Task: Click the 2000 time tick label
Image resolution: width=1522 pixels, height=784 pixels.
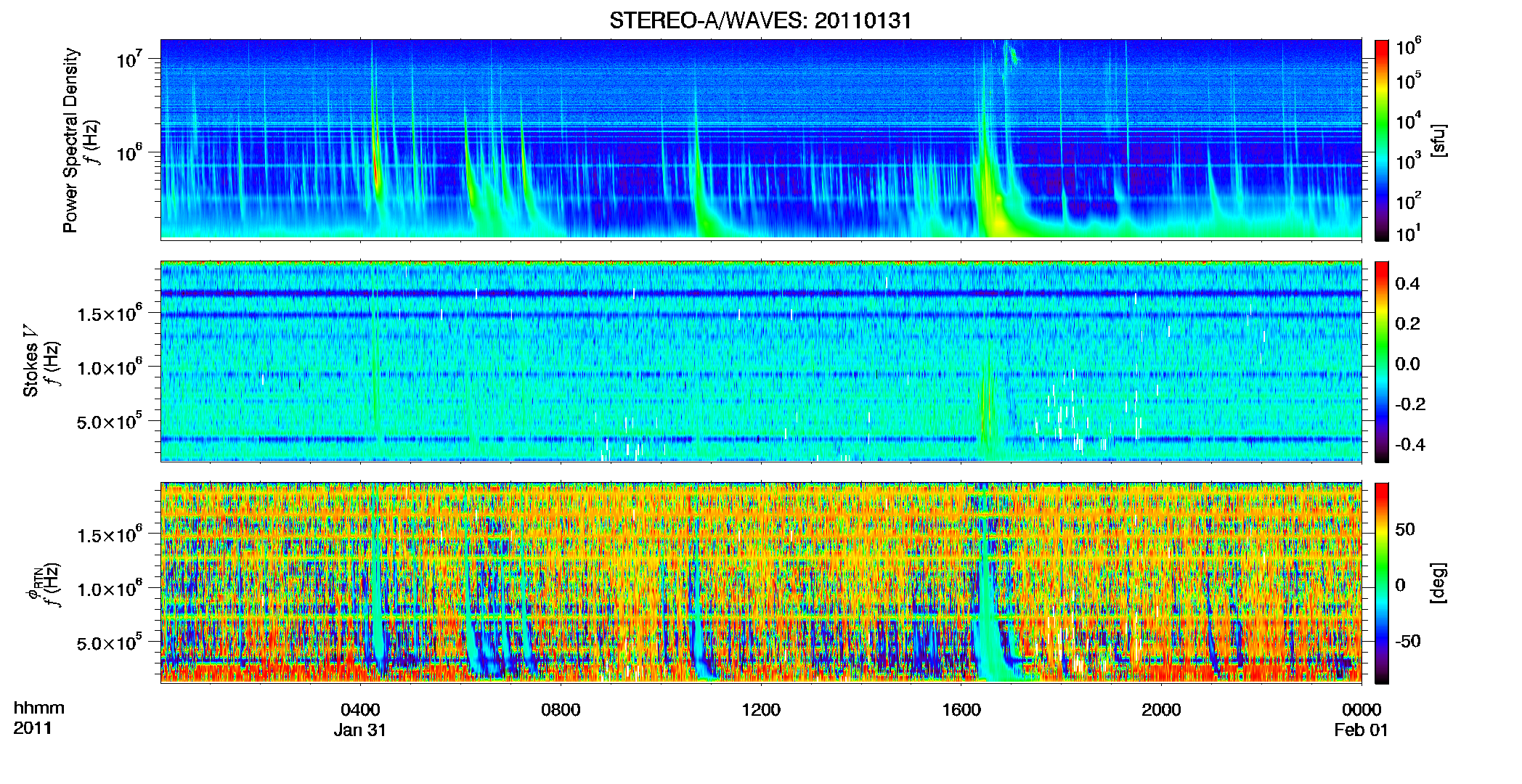Action: (x=1161, y=709)
